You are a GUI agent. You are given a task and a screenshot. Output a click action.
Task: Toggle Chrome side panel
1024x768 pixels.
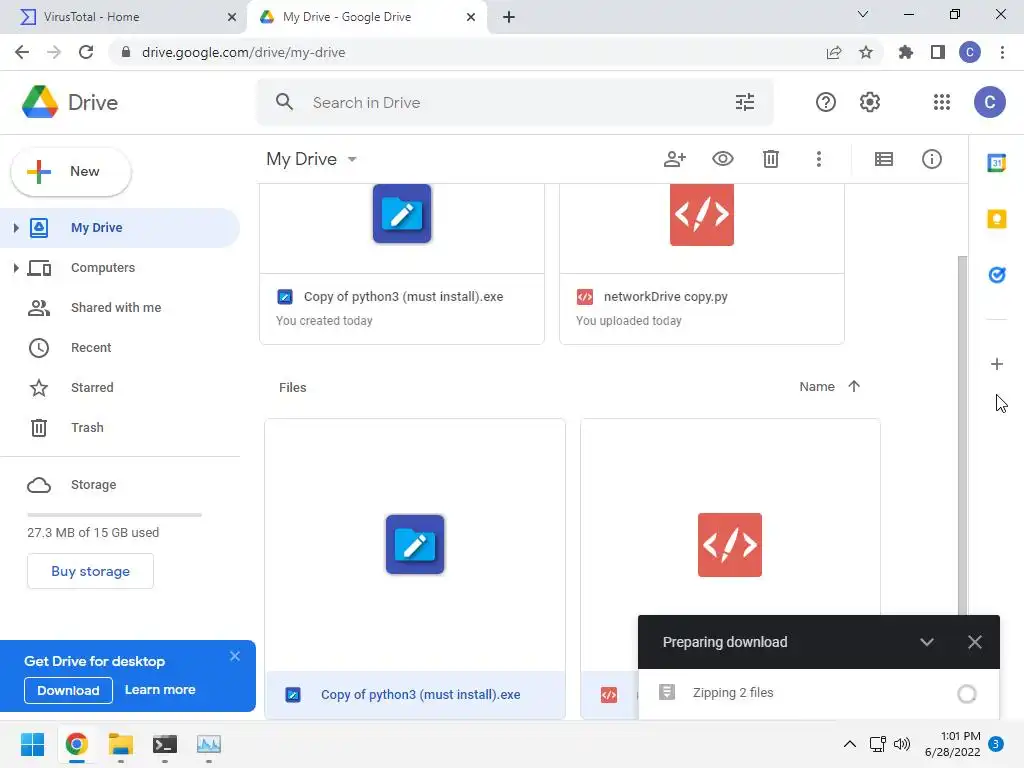coord(938,52)
